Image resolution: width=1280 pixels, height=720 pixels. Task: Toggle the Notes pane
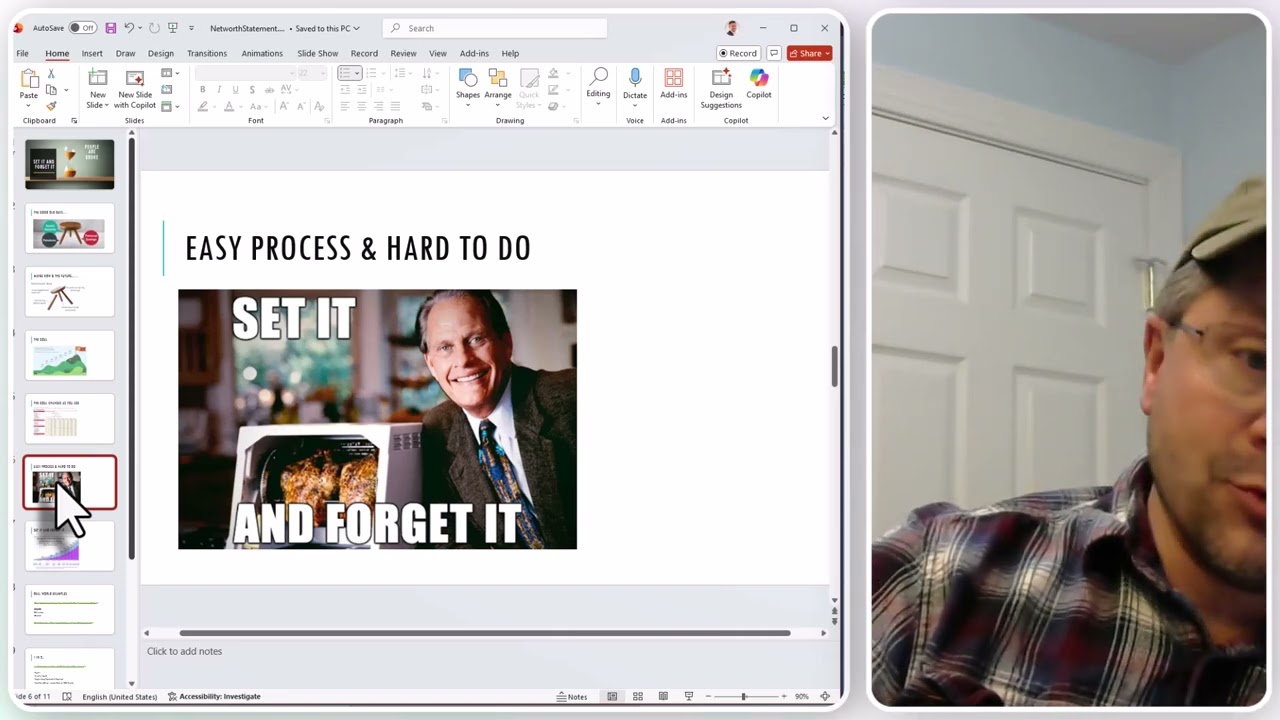click(572, 696)
